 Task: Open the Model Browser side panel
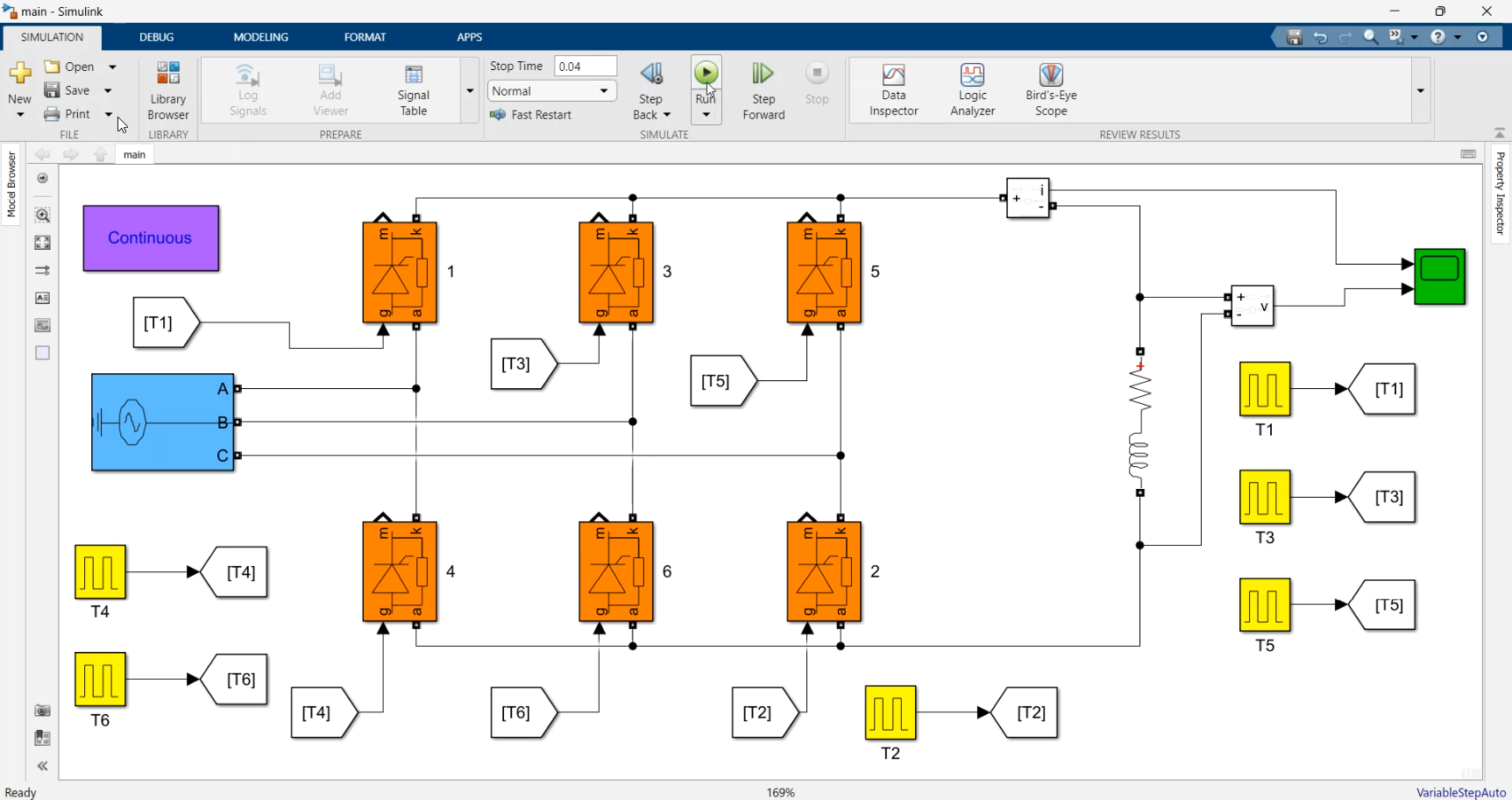11,184
